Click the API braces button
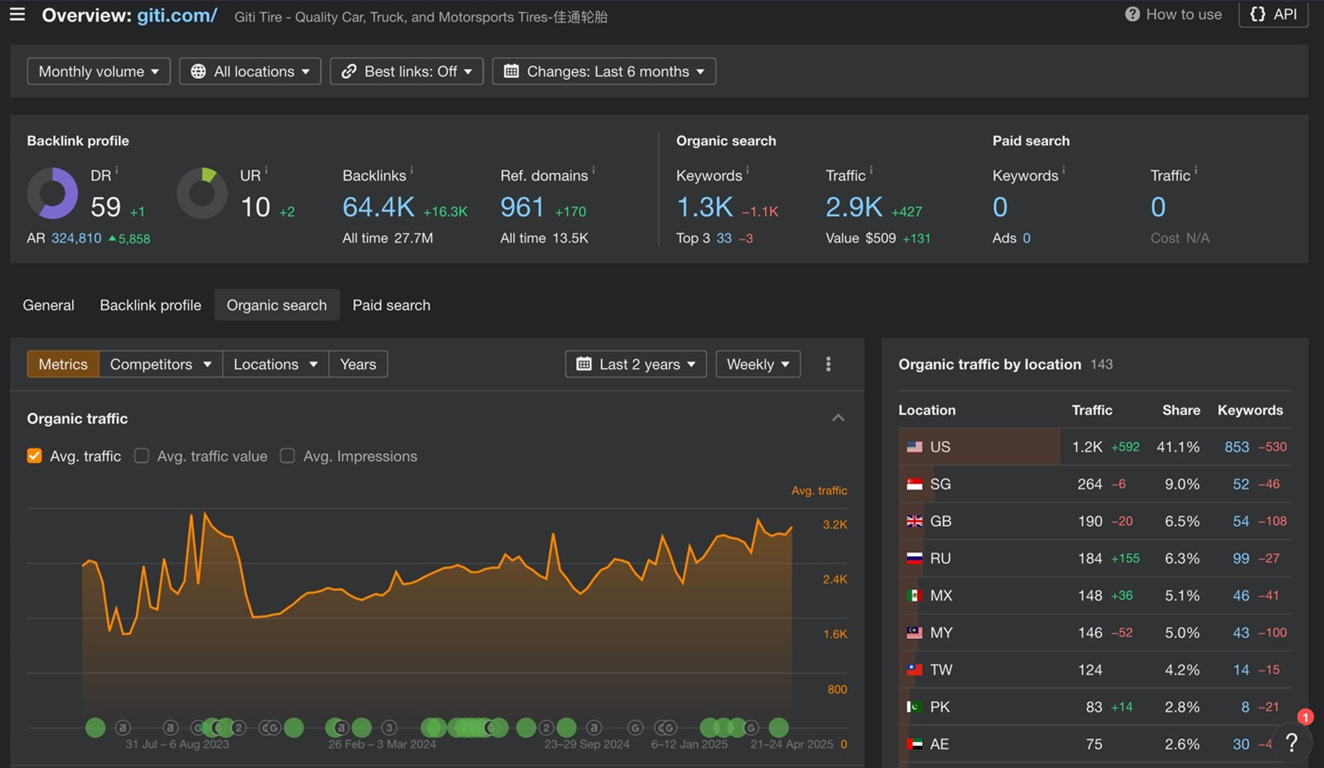Image resolution: width=1324 pixels, height=768 pixels. pyautogui.click(x=1273, y=14)
